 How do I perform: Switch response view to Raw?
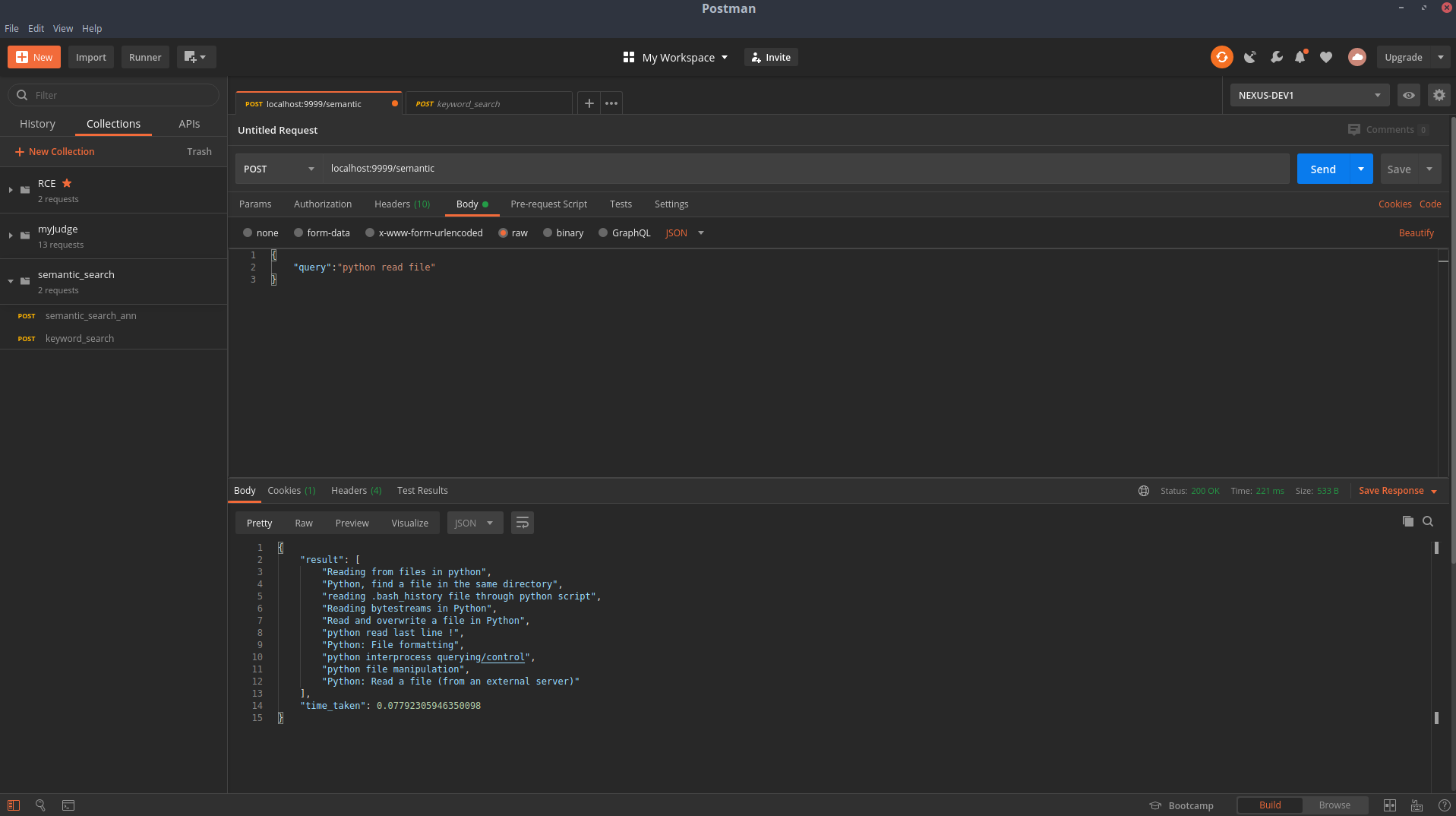[x=304, y=523]
